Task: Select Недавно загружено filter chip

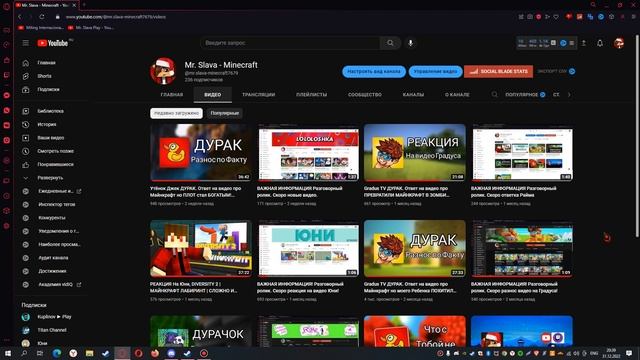Action: [176, 113]
